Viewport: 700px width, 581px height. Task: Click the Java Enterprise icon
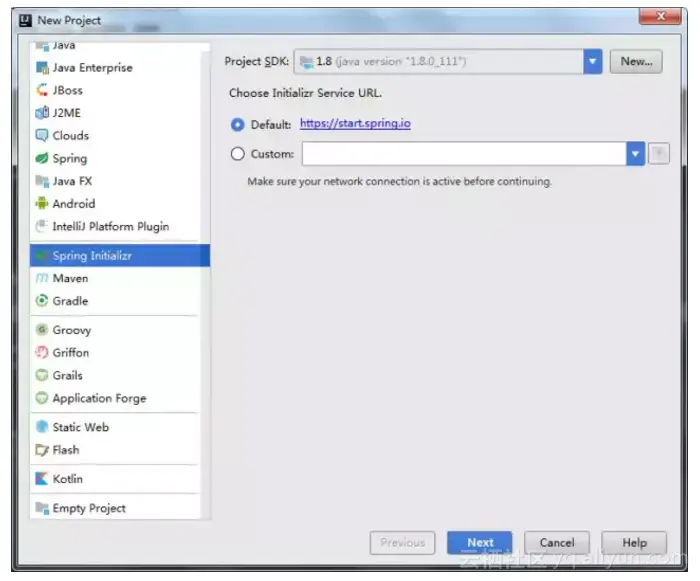42,68
